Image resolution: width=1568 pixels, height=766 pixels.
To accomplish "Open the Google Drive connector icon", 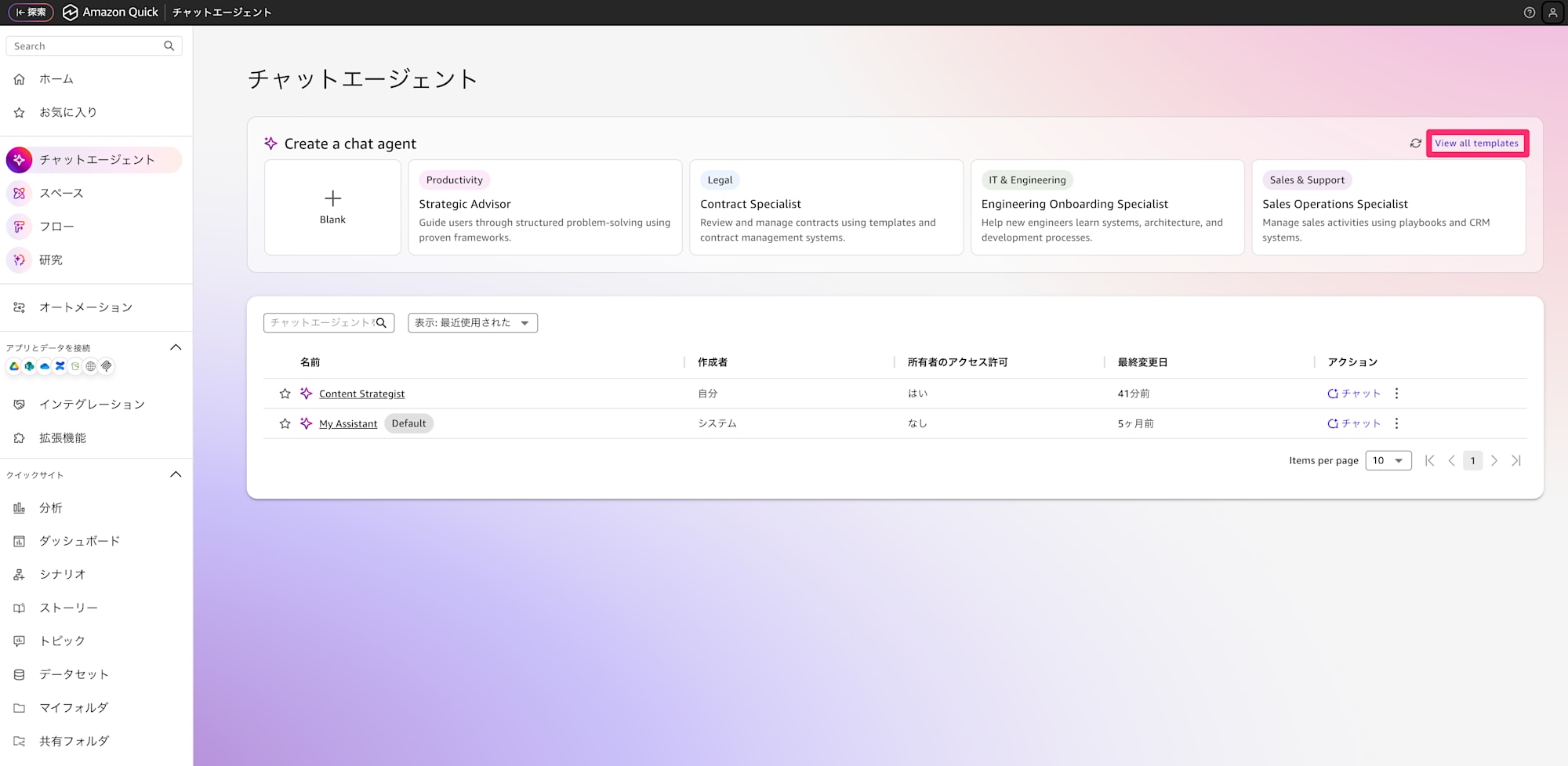I will tap(13, 366).
